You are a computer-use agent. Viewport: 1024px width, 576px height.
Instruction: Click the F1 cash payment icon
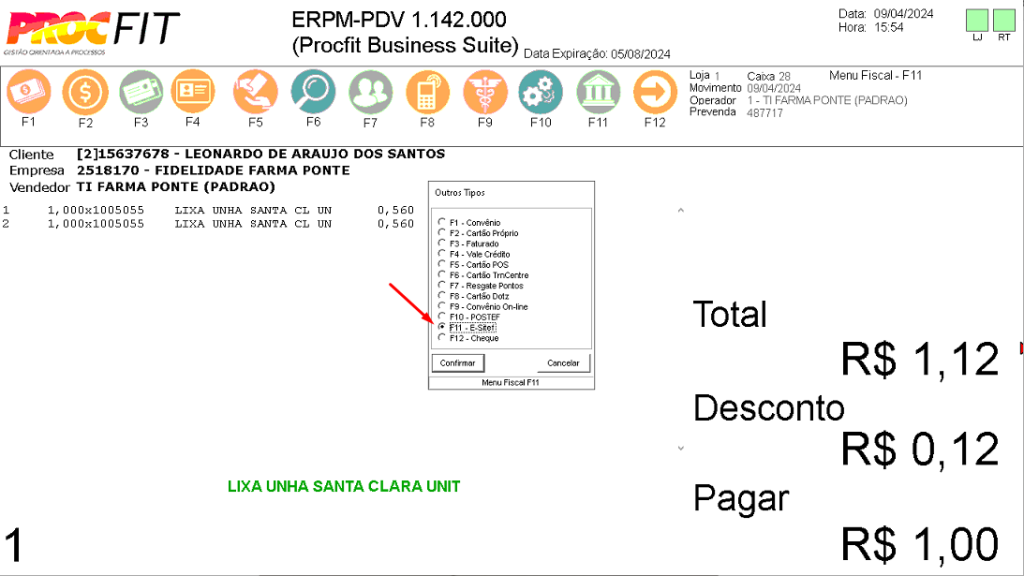click(29, 92)
